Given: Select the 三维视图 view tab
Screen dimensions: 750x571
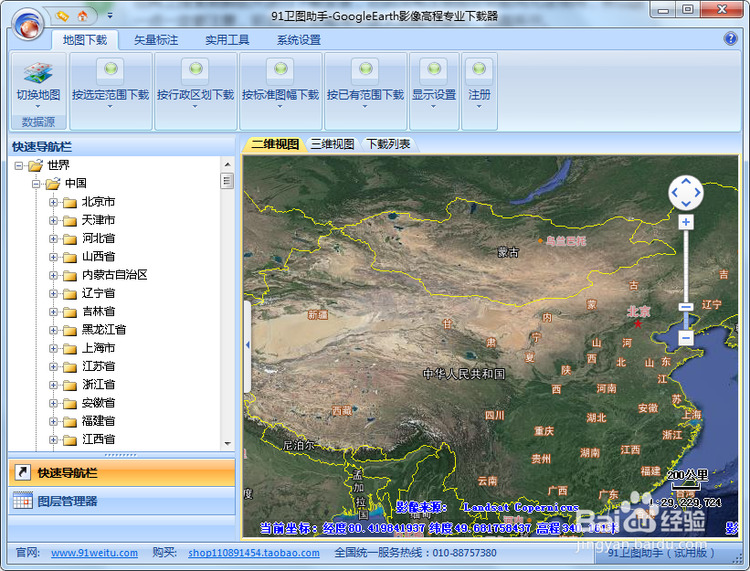Looking at the screenshot, I should [332, 144].
